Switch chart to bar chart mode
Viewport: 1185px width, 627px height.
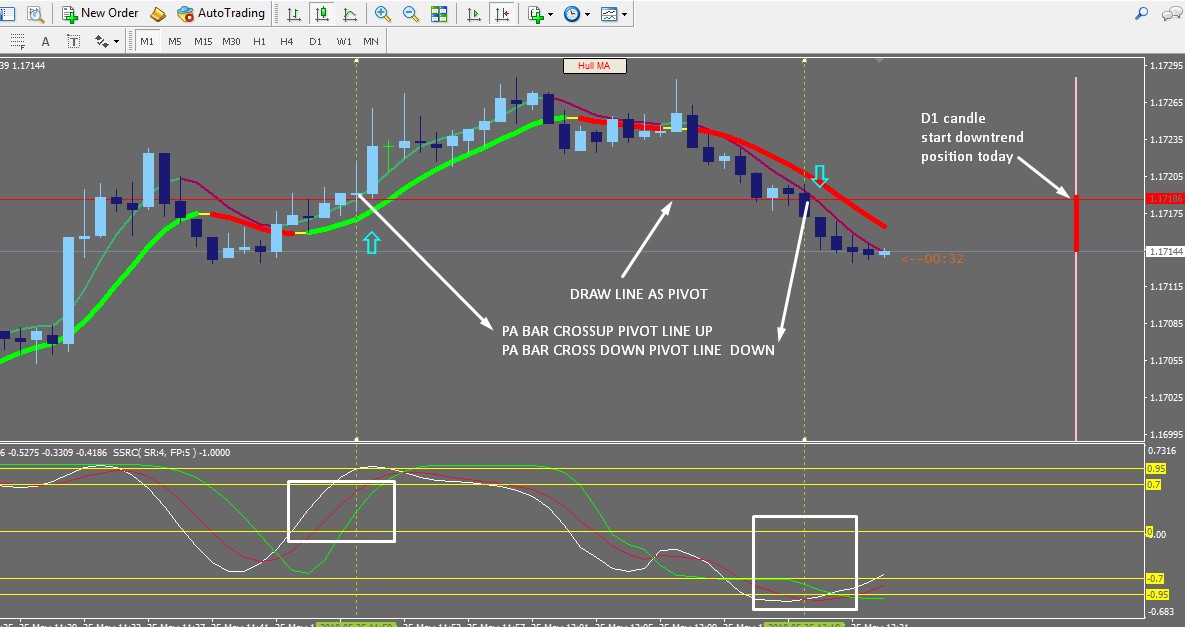click(294, 14)
